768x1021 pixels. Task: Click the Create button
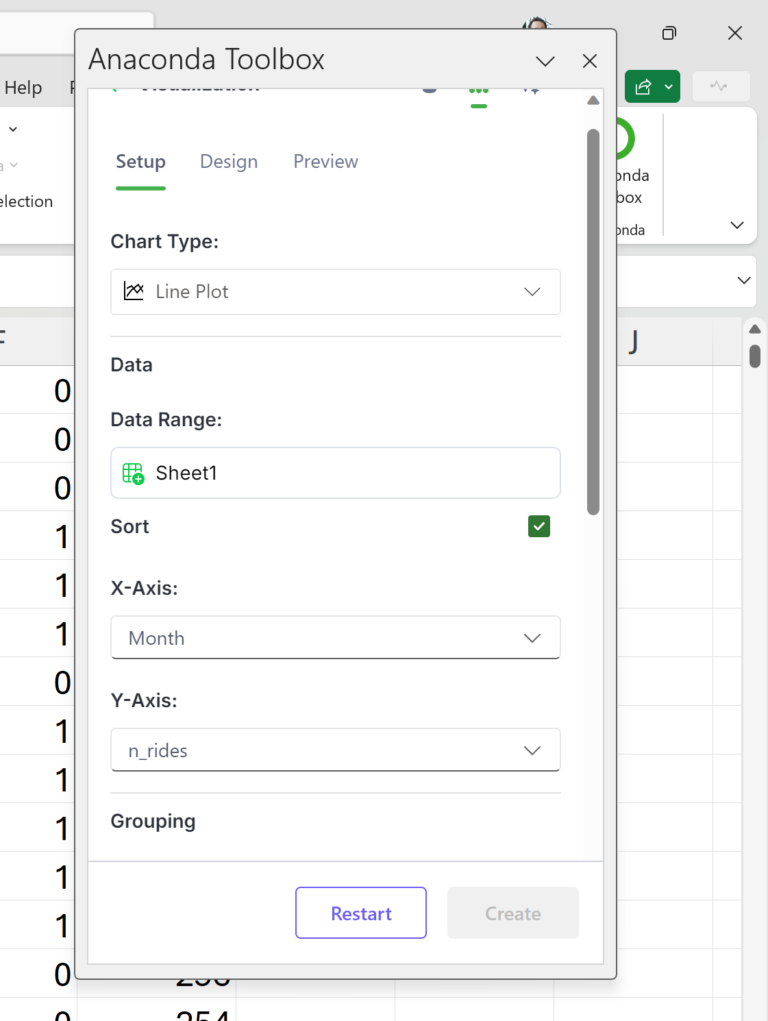tap(513, 913)
